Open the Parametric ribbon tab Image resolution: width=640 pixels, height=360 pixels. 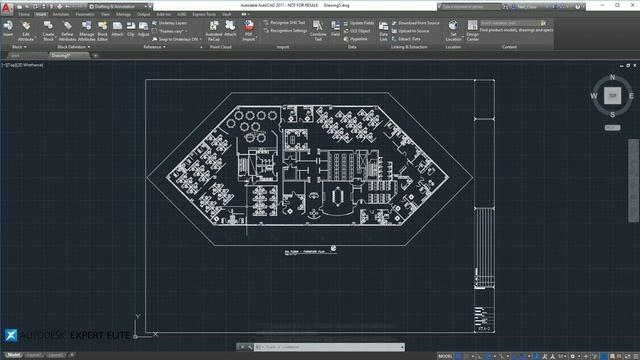click(x=85, y=14)
